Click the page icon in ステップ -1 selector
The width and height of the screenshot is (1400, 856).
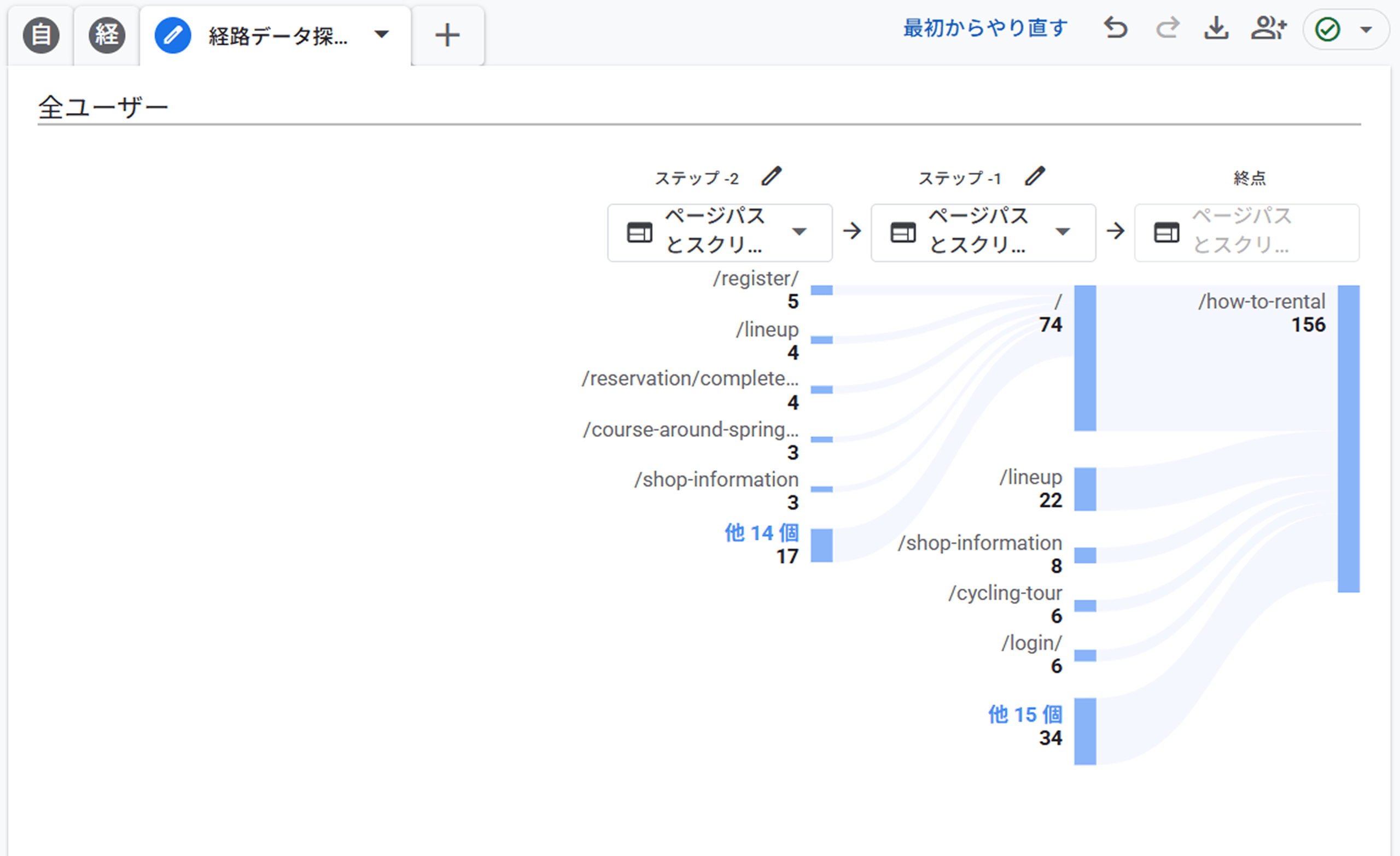point(903,232)
